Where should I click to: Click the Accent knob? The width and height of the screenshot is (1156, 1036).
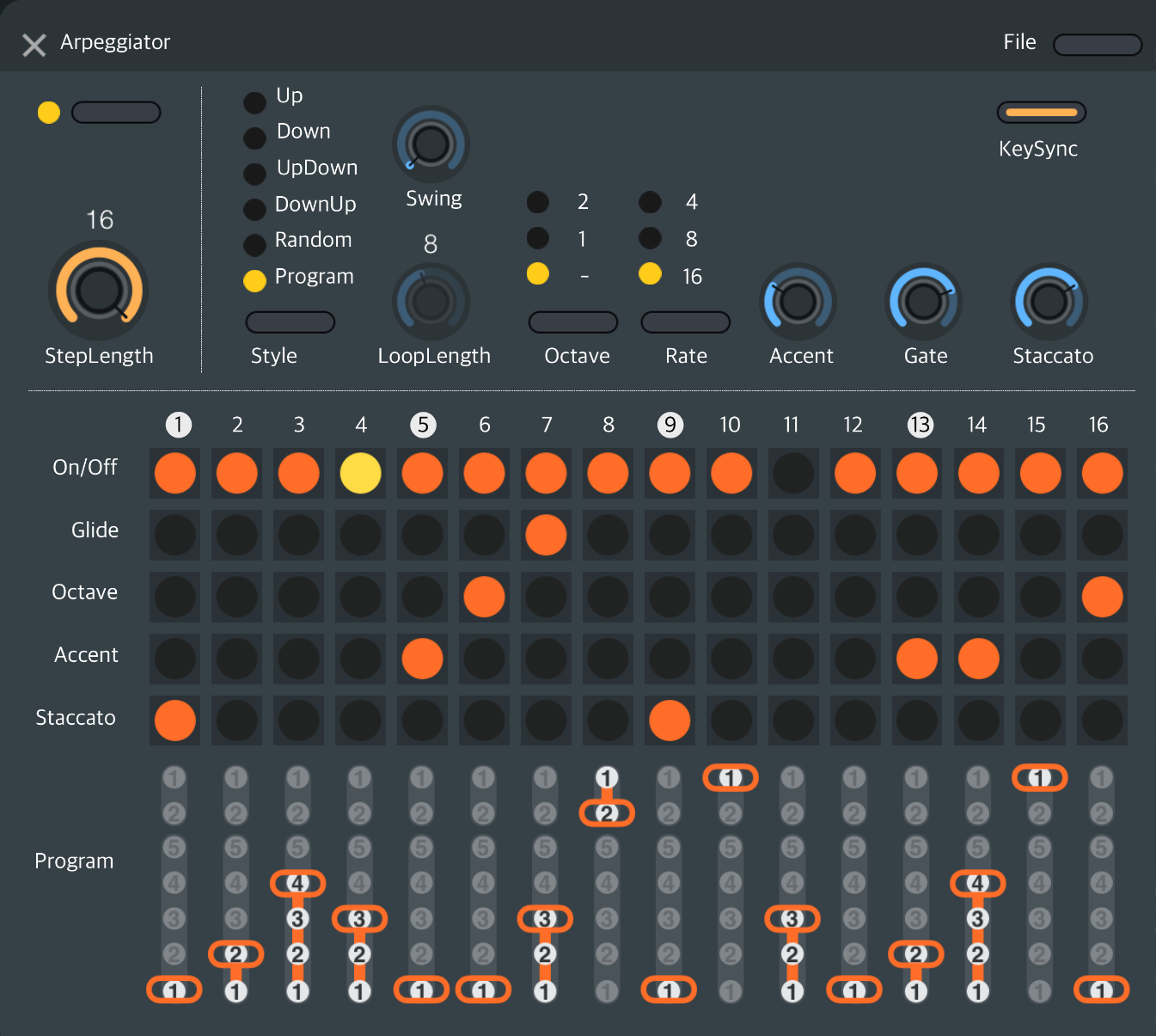pos(799,302)
